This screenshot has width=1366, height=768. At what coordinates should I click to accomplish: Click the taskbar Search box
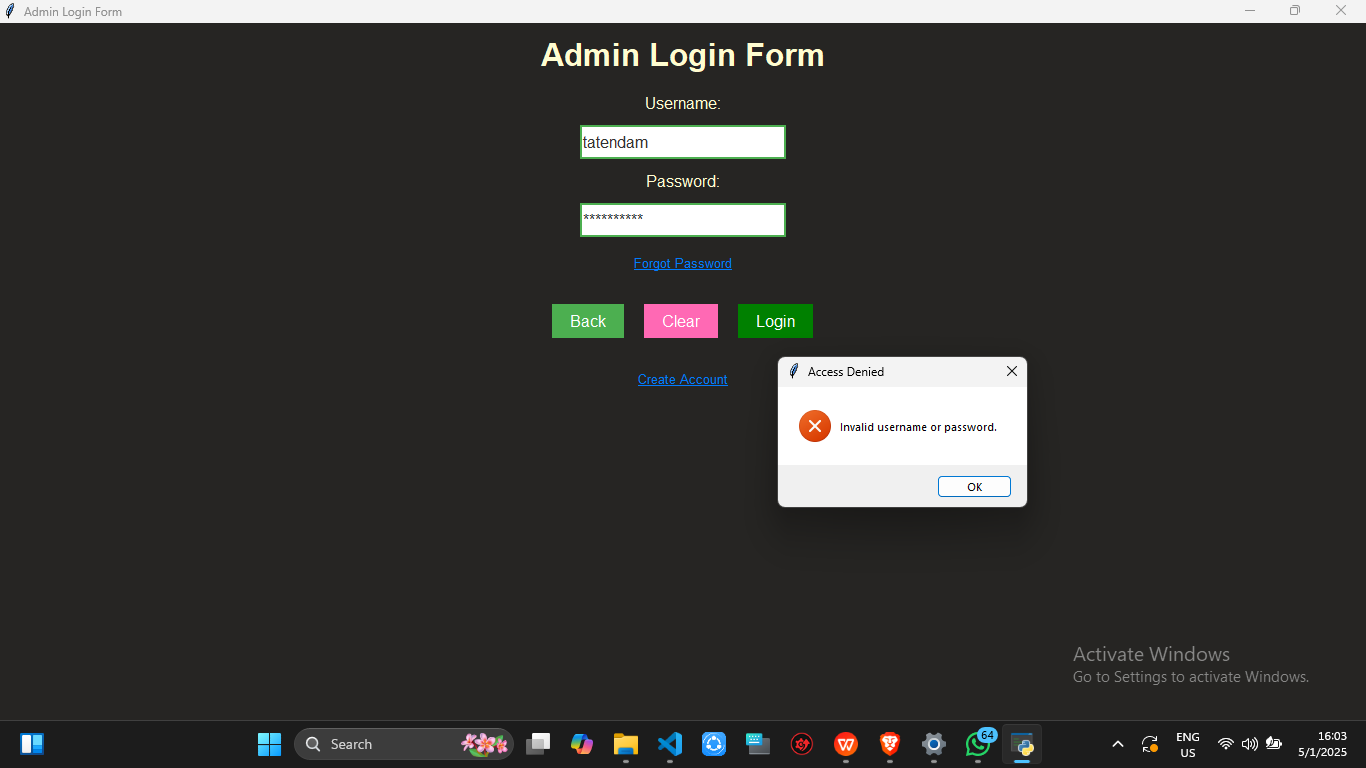click(x=404, y=744)
